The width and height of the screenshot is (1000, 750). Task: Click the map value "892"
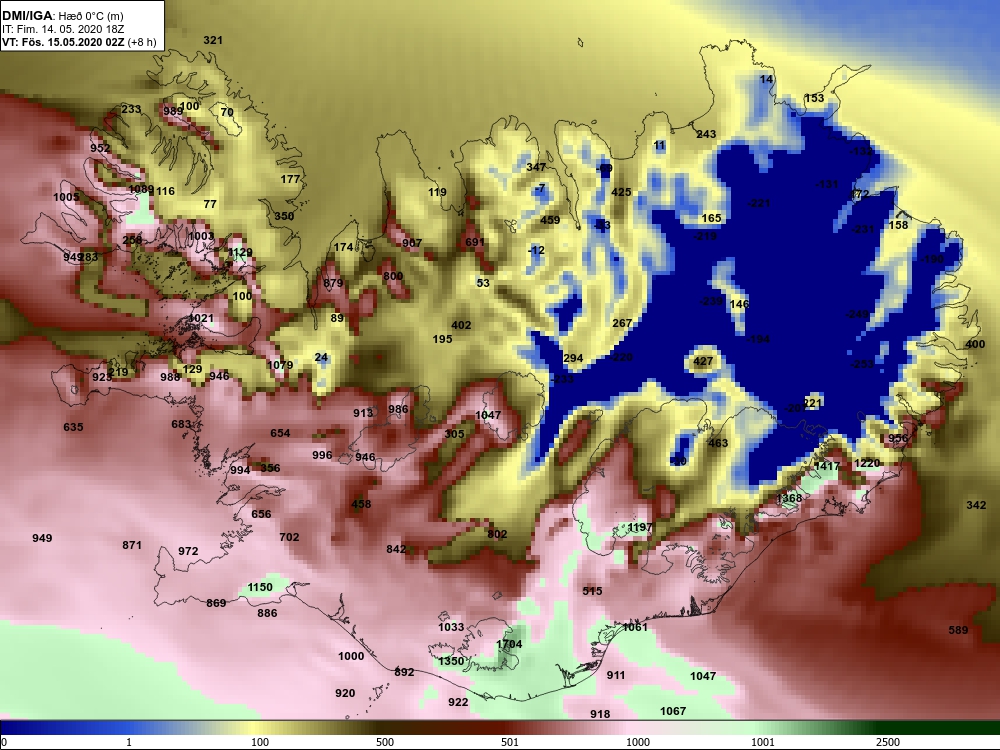(404, 672)
